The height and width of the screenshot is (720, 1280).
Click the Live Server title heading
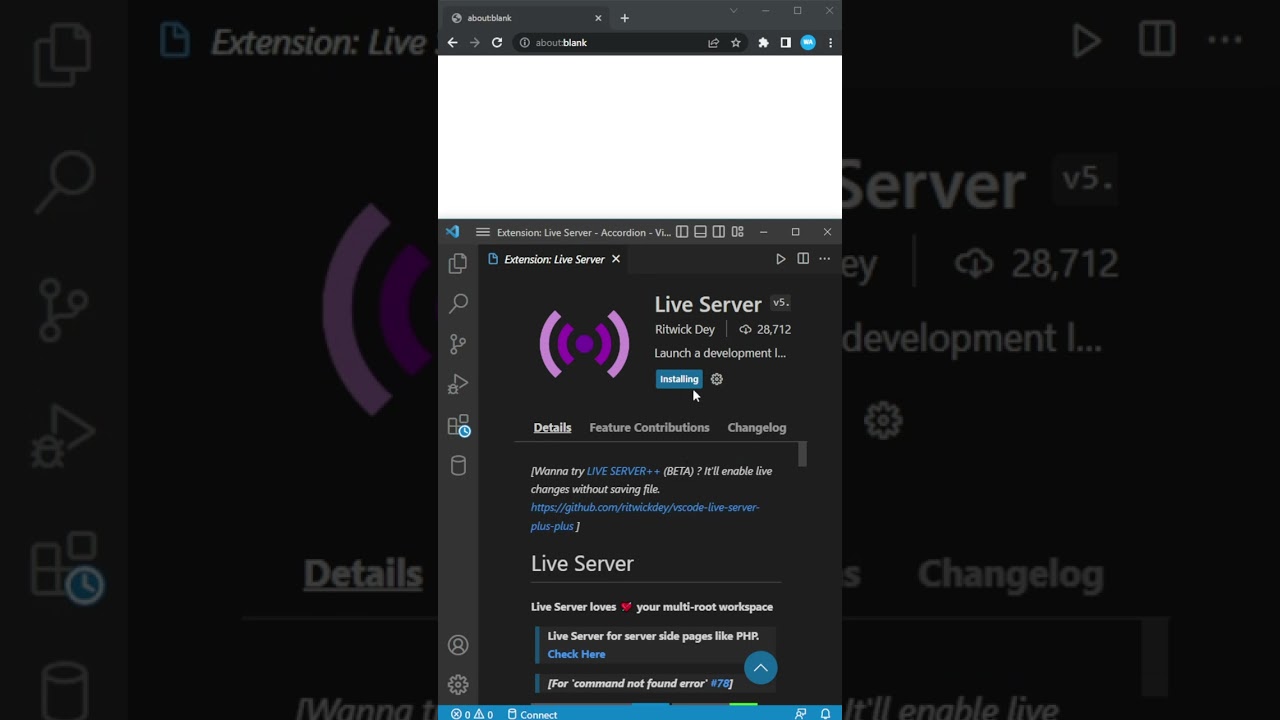[708, 304]
